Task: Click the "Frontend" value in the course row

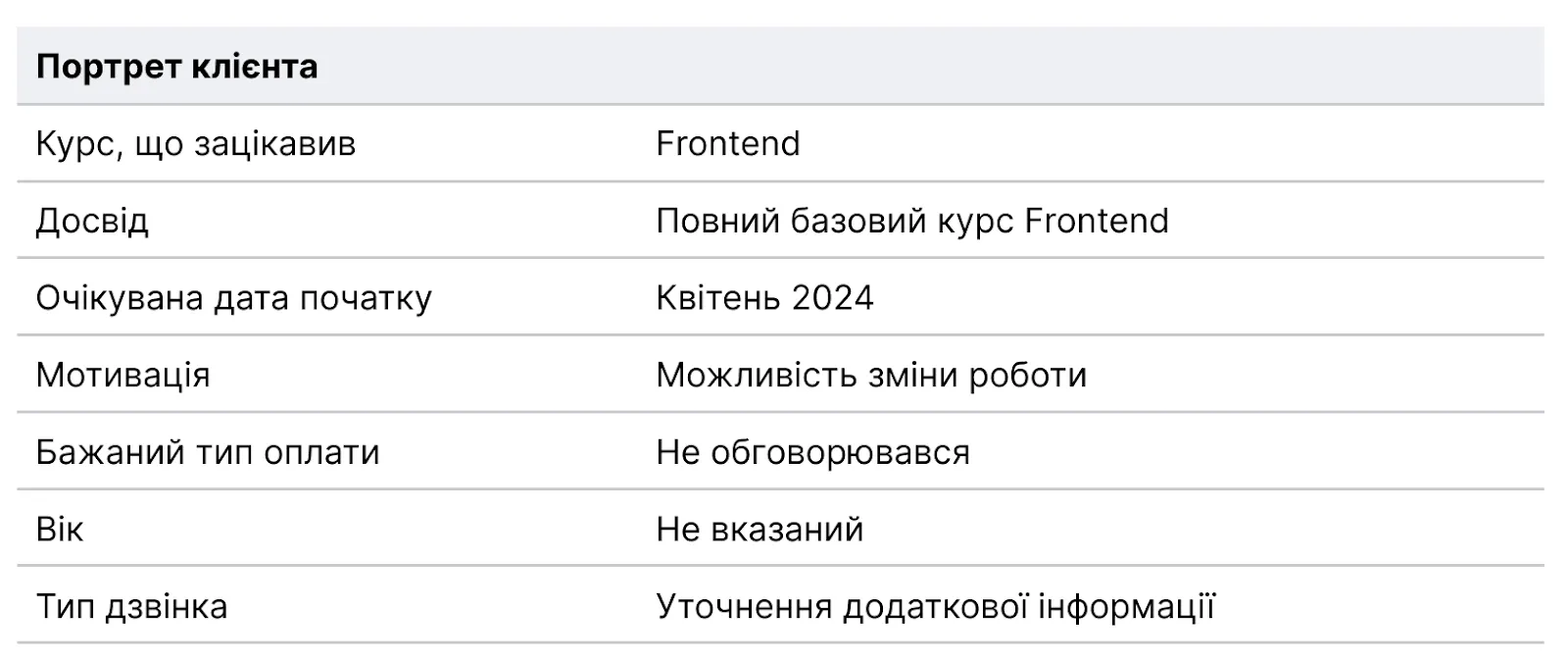Action: [727, 144]
